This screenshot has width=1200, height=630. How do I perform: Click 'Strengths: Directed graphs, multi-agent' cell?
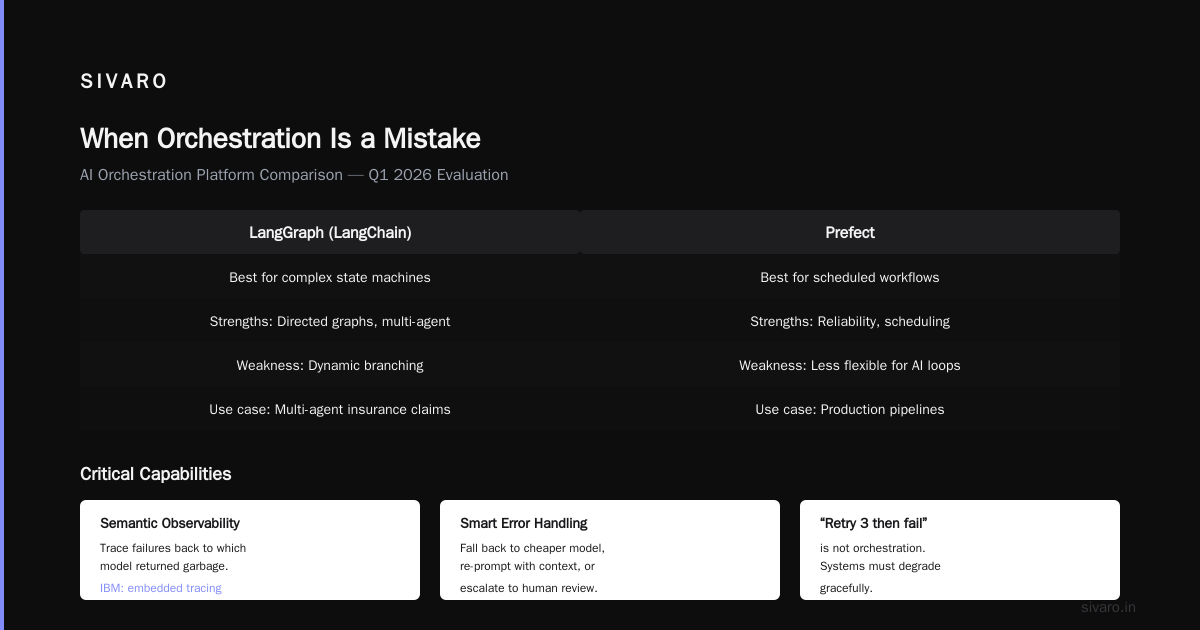coord(330,321)
